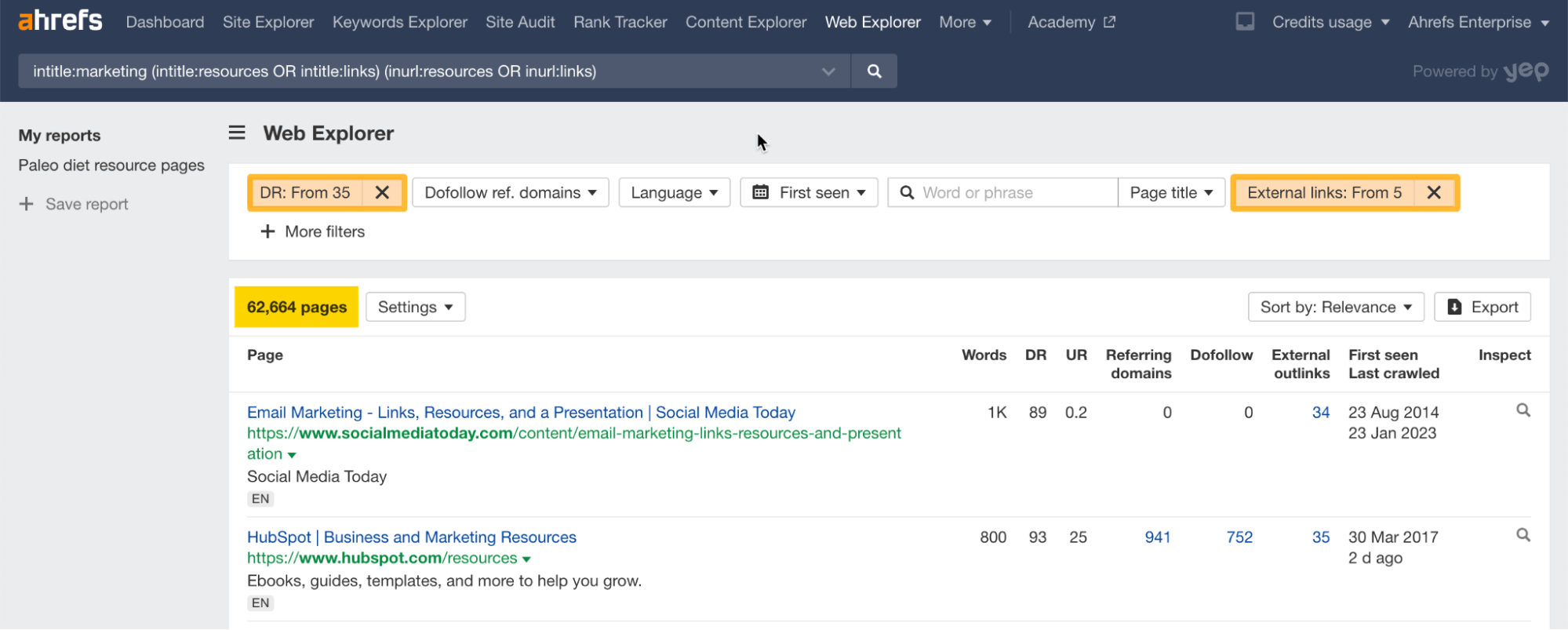
Task: Click the EN tag under HubSpot result
Action: (x=260, y=603)
